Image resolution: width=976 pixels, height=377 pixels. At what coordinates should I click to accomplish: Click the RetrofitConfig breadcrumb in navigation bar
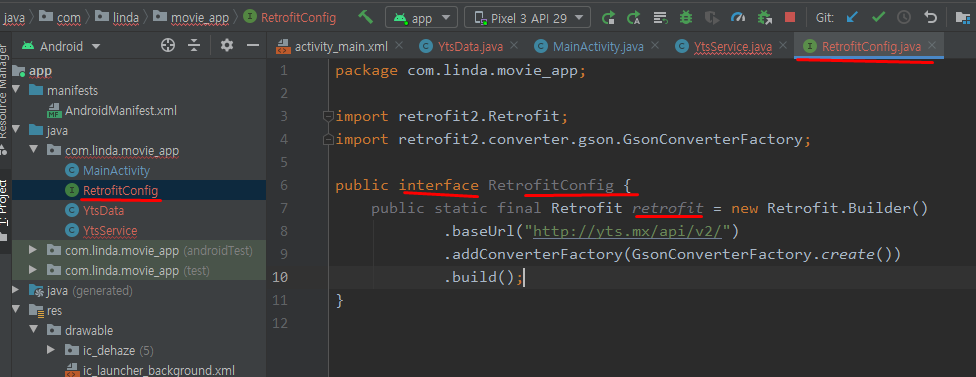coord(298,17)
